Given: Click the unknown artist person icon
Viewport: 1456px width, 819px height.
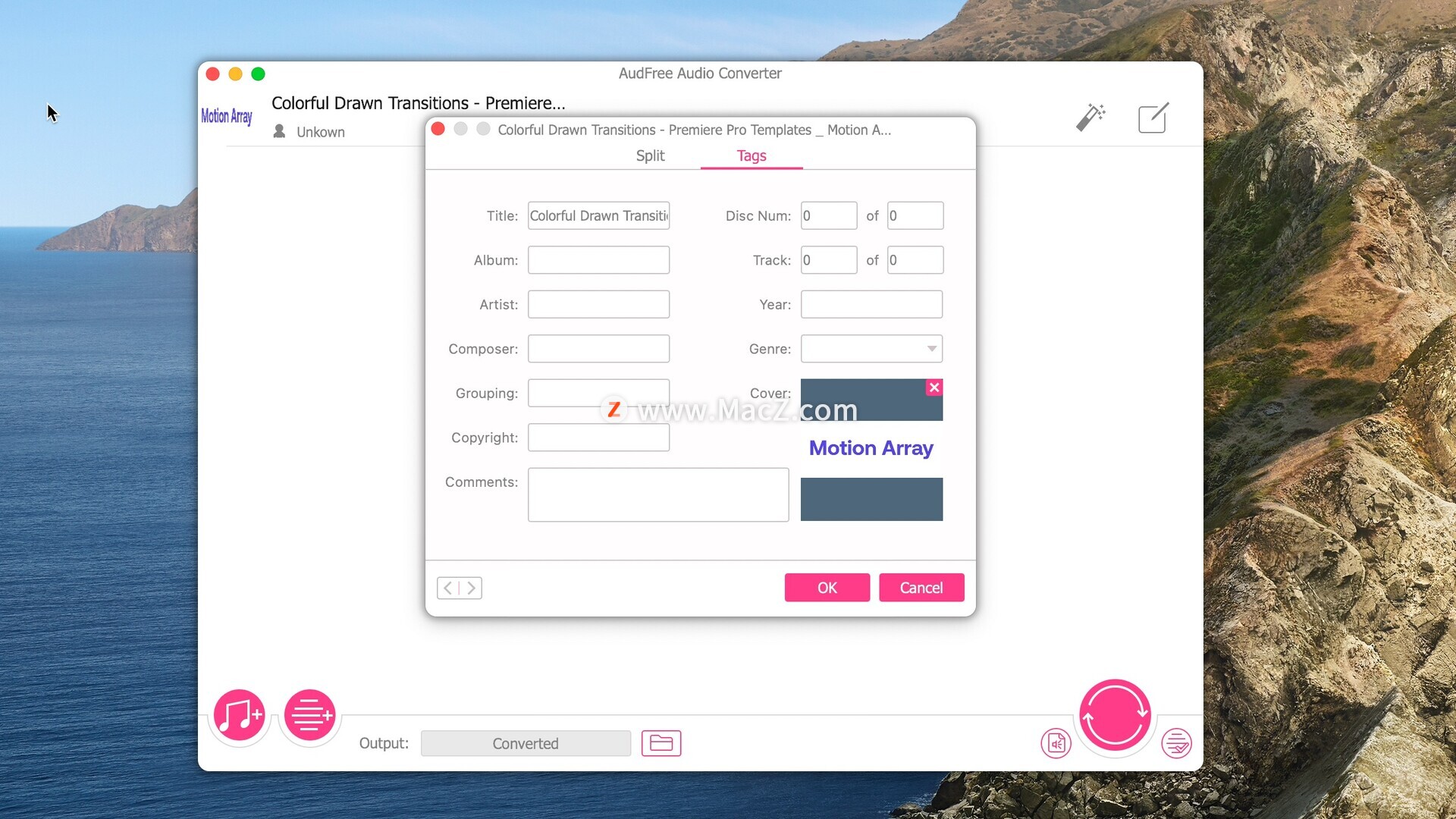Looking at the screenshot, I should click(x=279, y=131).
